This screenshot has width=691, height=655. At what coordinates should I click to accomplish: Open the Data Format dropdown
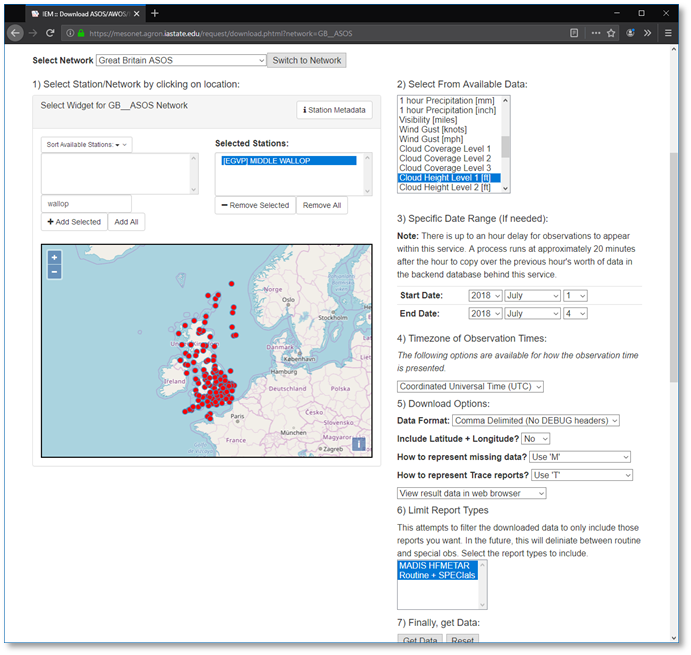536,421
